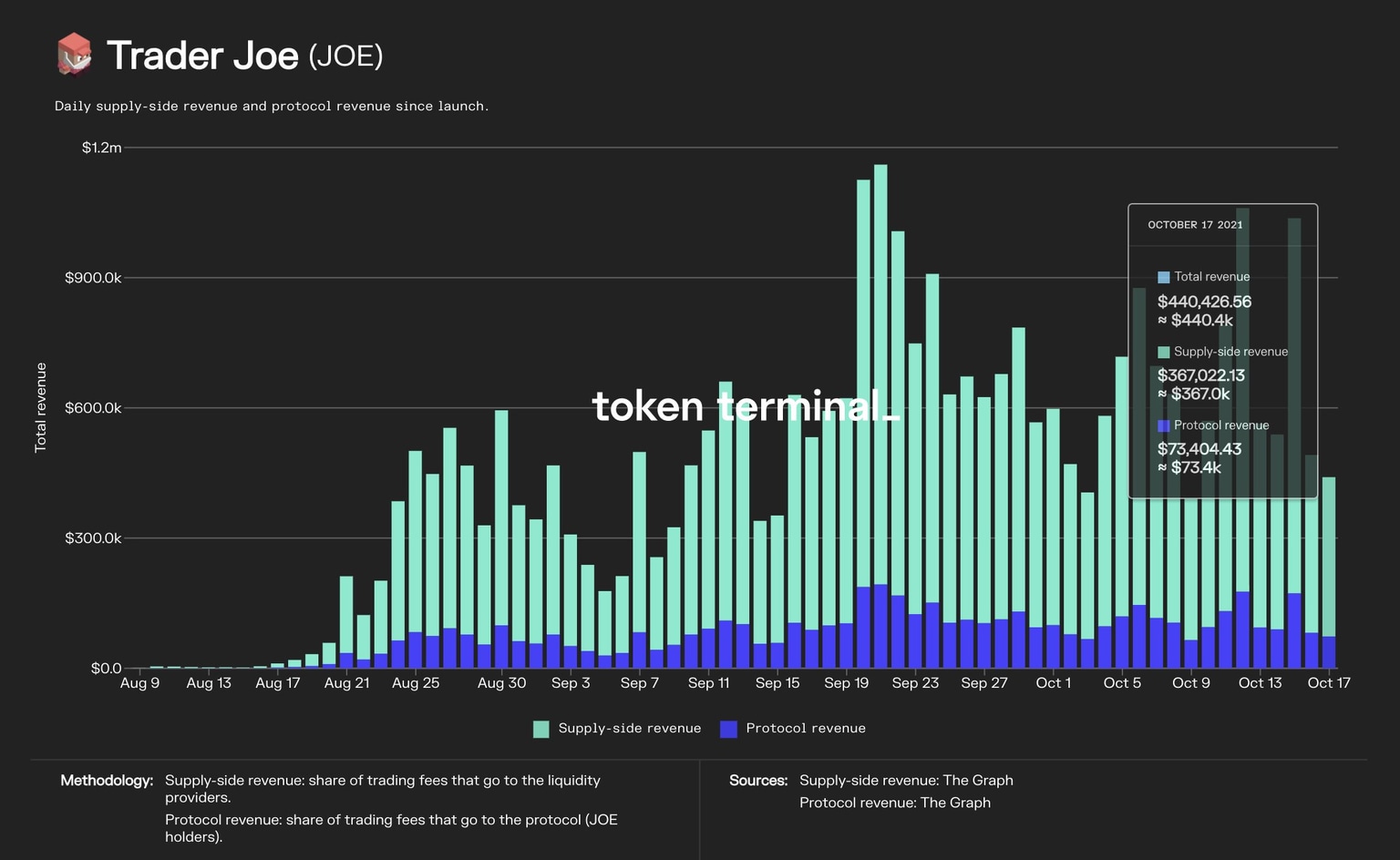Click the green Supply-side revenue square in the tooltip

click(1163, 351)
